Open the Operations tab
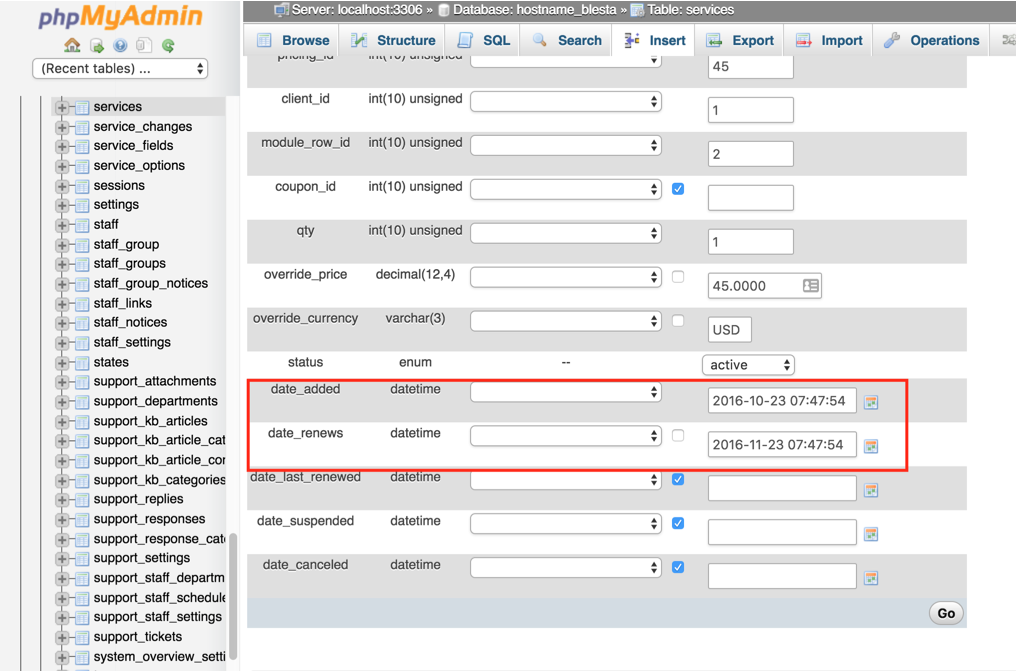 [x=931, y=40]
